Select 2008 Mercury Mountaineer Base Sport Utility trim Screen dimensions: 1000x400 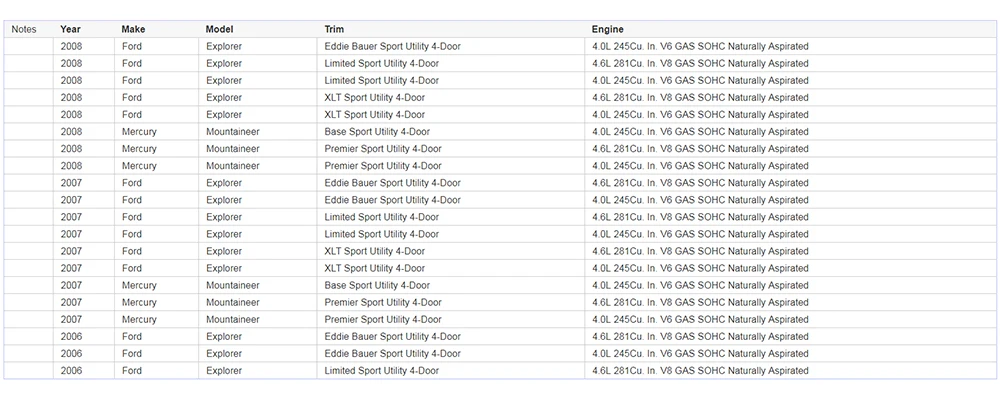tap(451, 132)
